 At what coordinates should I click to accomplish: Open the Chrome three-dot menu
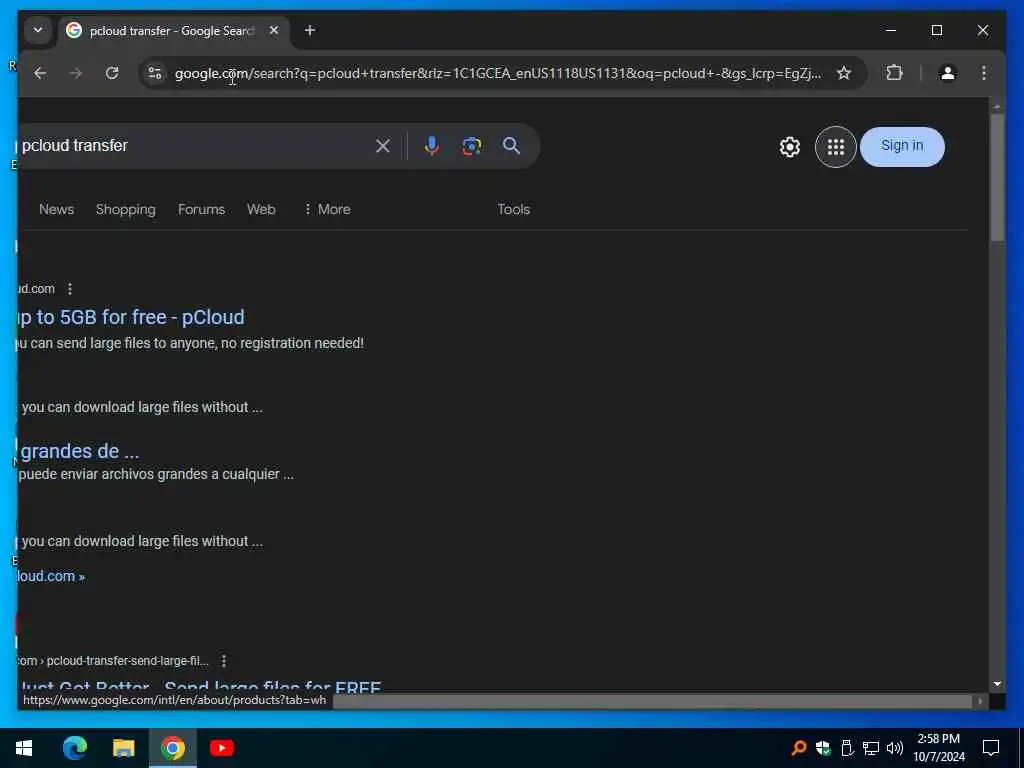tap(984, 73)
